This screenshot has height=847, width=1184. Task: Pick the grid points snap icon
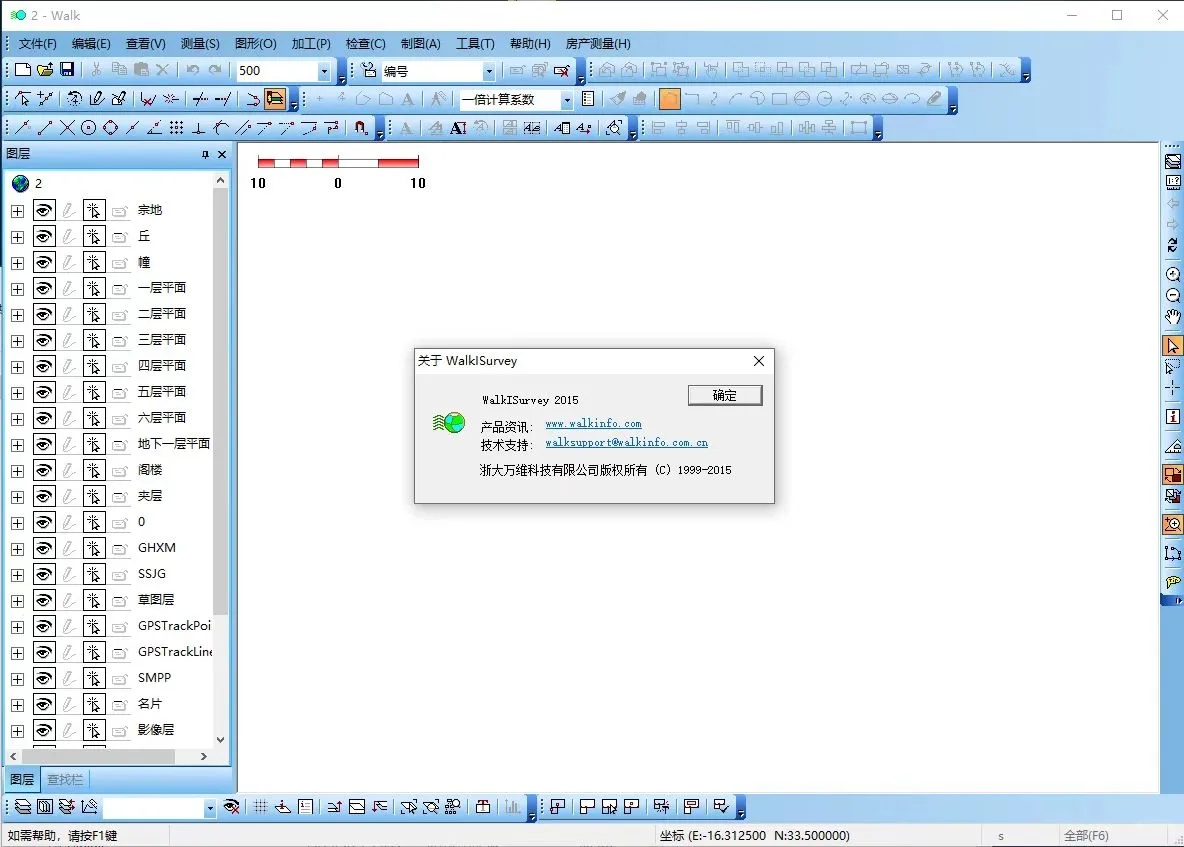(x=176, y=128)
